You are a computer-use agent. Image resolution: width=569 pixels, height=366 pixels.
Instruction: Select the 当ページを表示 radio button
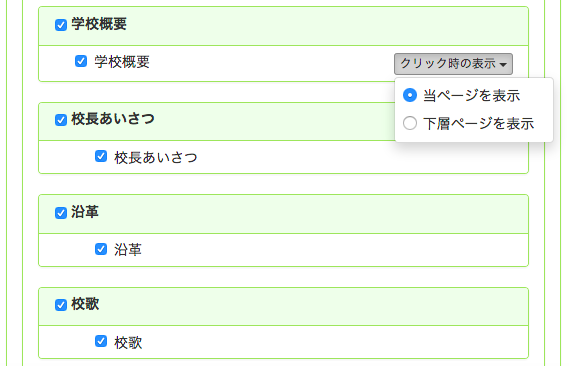tap(410, 95)
